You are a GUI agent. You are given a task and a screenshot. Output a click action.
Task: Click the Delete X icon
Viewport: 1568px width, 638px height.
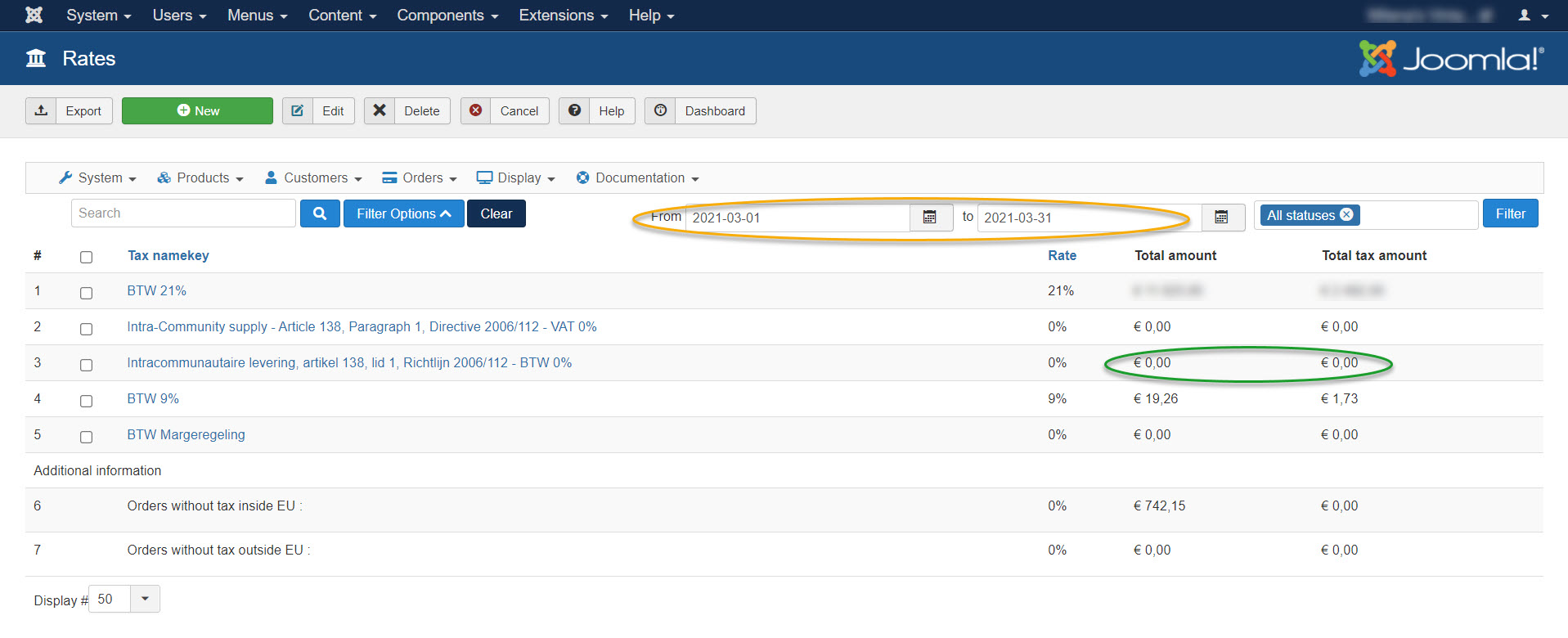pos(380,110)
